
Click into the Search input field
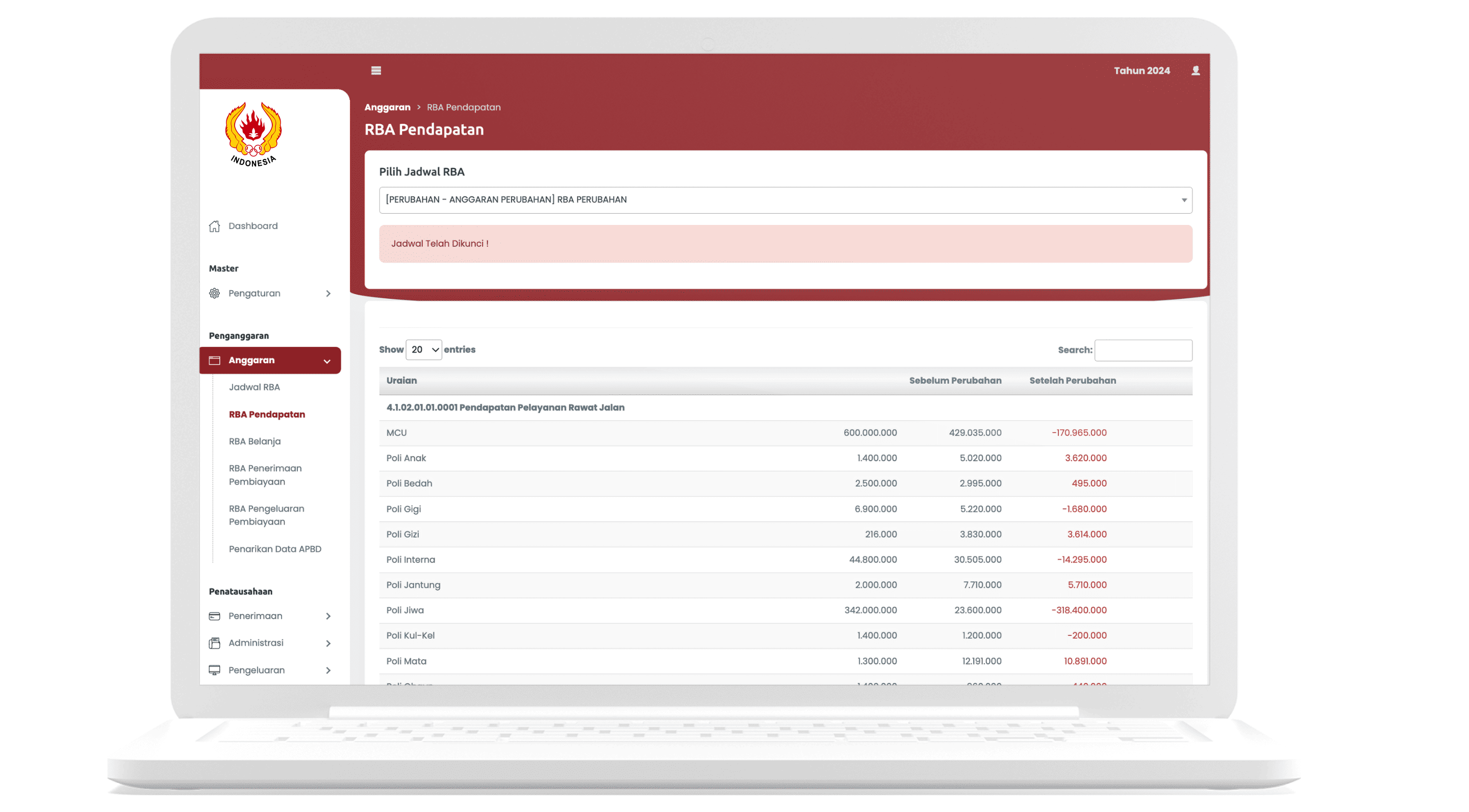click(x=1143, y=350)
